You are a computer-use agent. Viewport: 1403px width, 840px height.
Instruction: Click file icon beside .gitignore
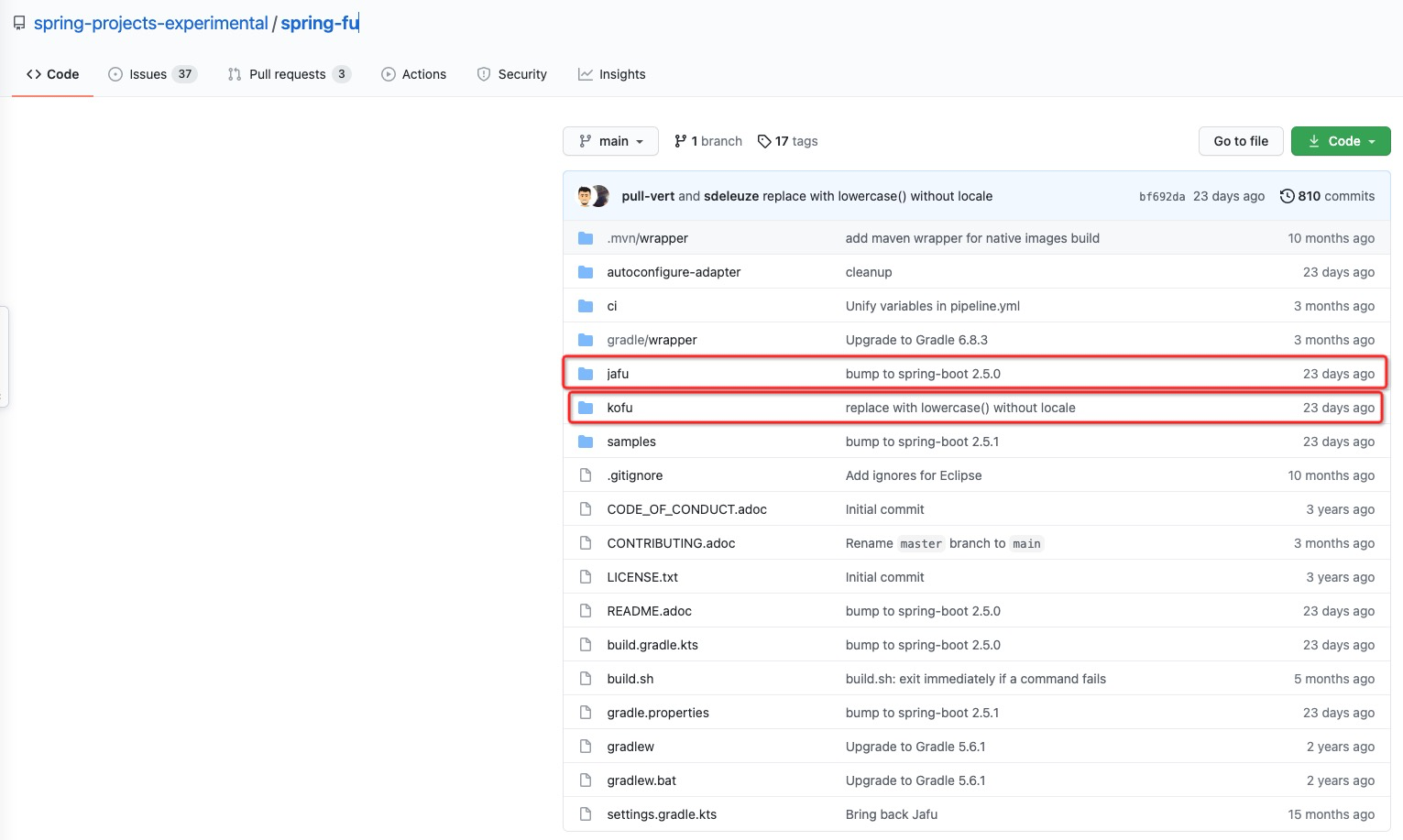click(x=586, y=475)
